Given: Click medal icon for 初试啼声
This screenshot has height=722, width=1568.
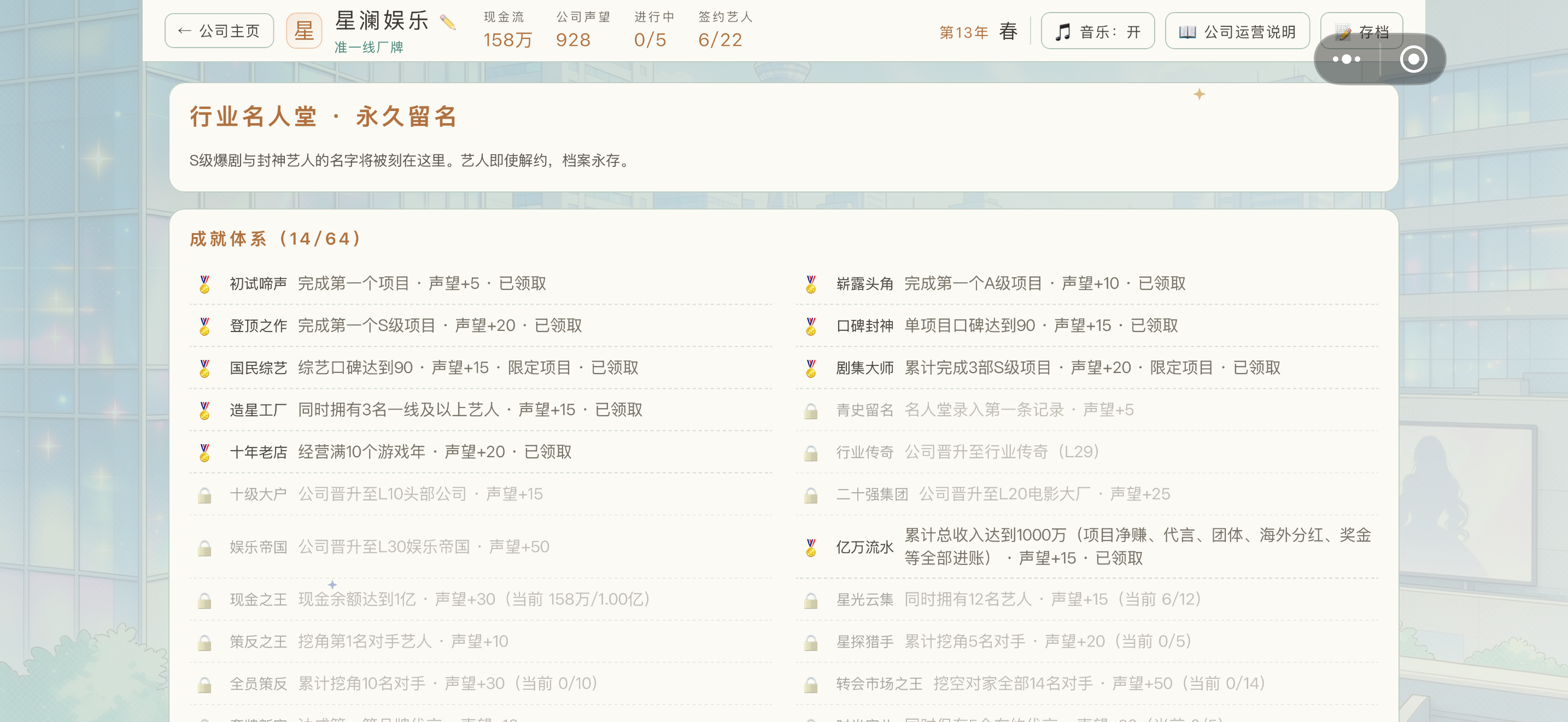Looking at the screenshot, I should pos(204,284).
